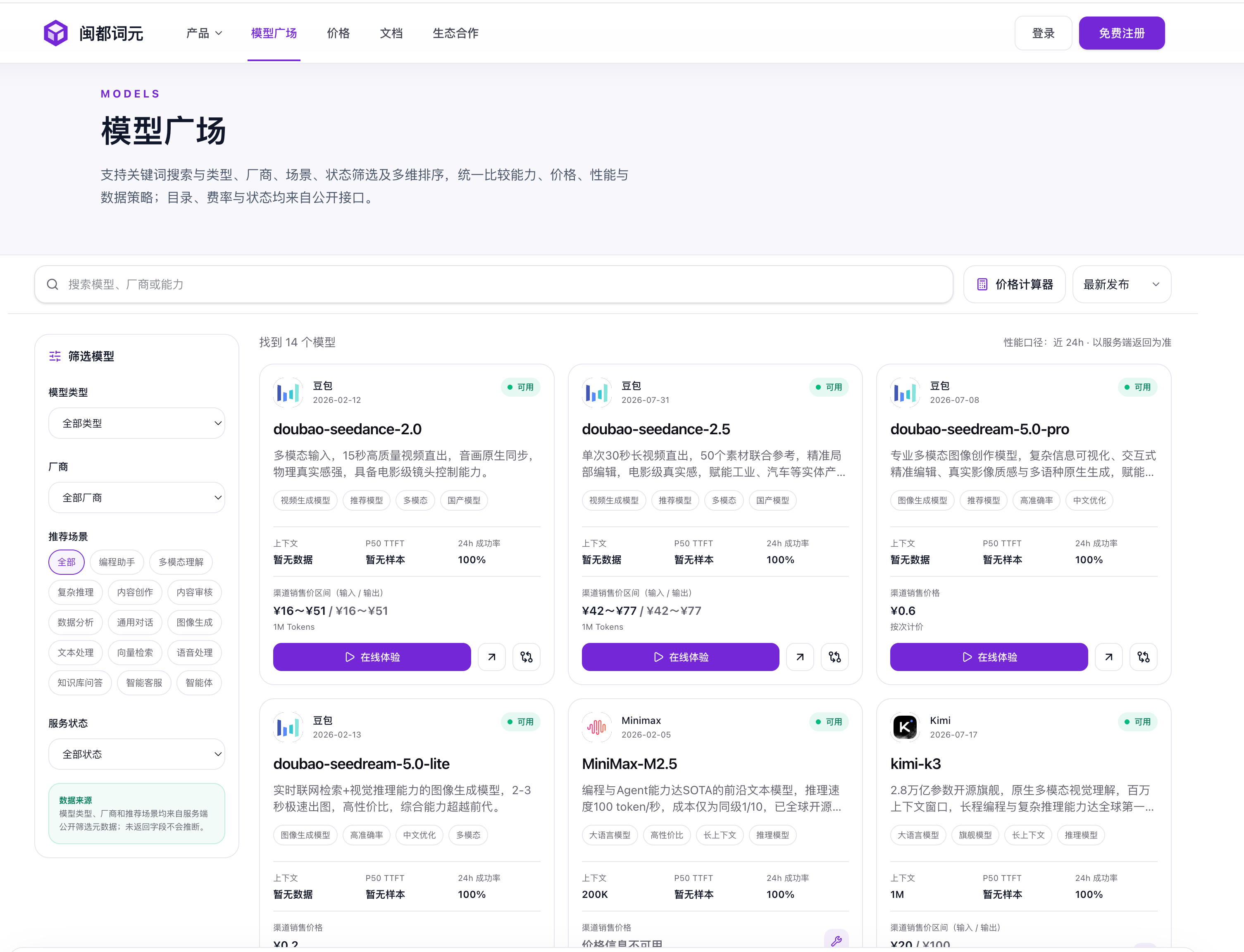Open the 文档 nav item

point(391,33)
